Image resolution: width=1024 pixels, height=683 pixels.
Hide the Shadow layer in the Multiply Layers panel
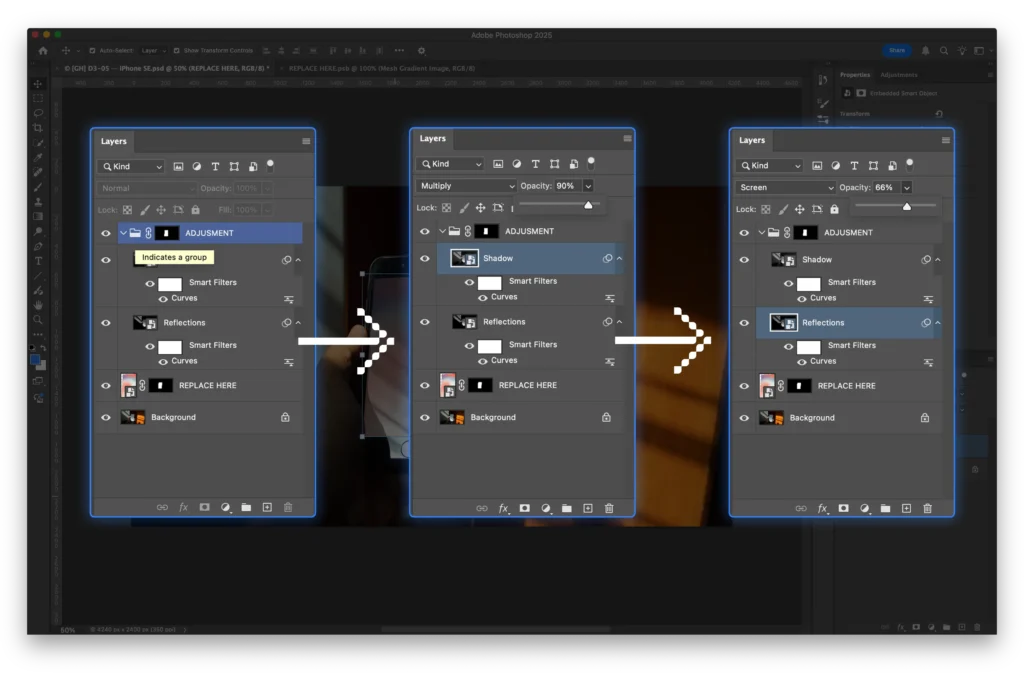(x=424, y=259)
